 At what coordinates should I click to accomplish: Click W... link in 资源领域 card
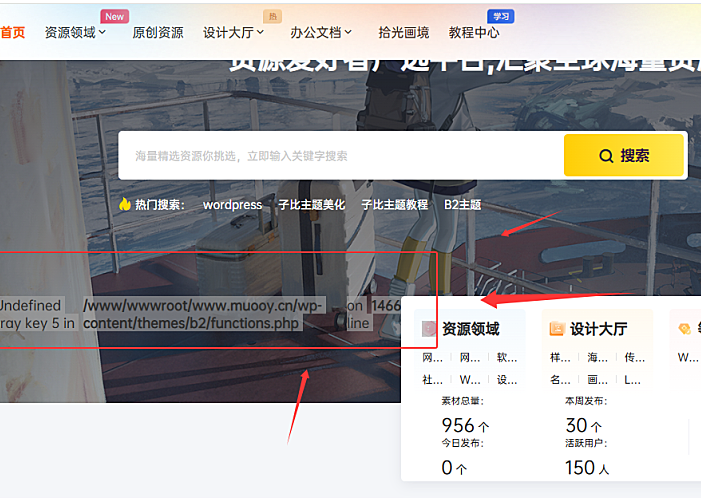[x=470, y=380]
